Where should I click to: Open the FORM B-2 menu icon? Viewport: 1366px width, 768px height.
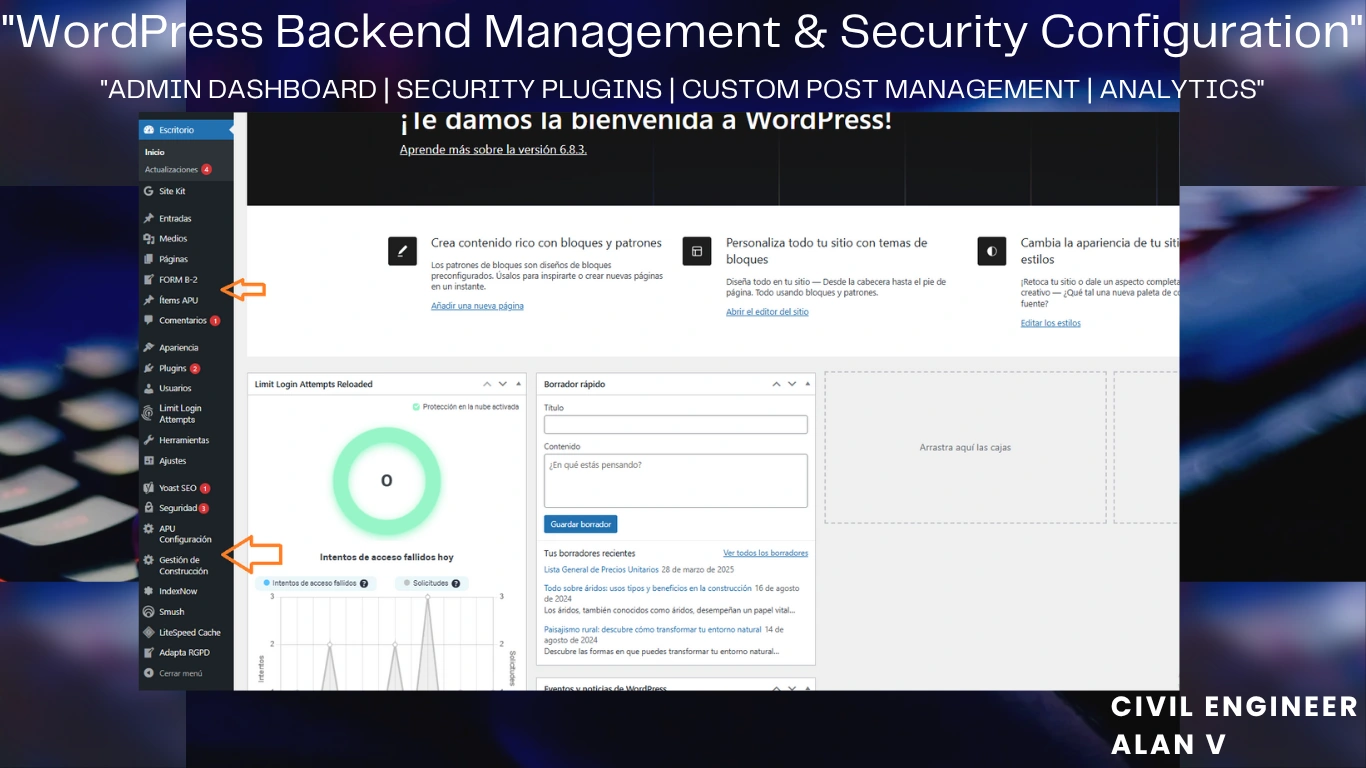[149, 280]
